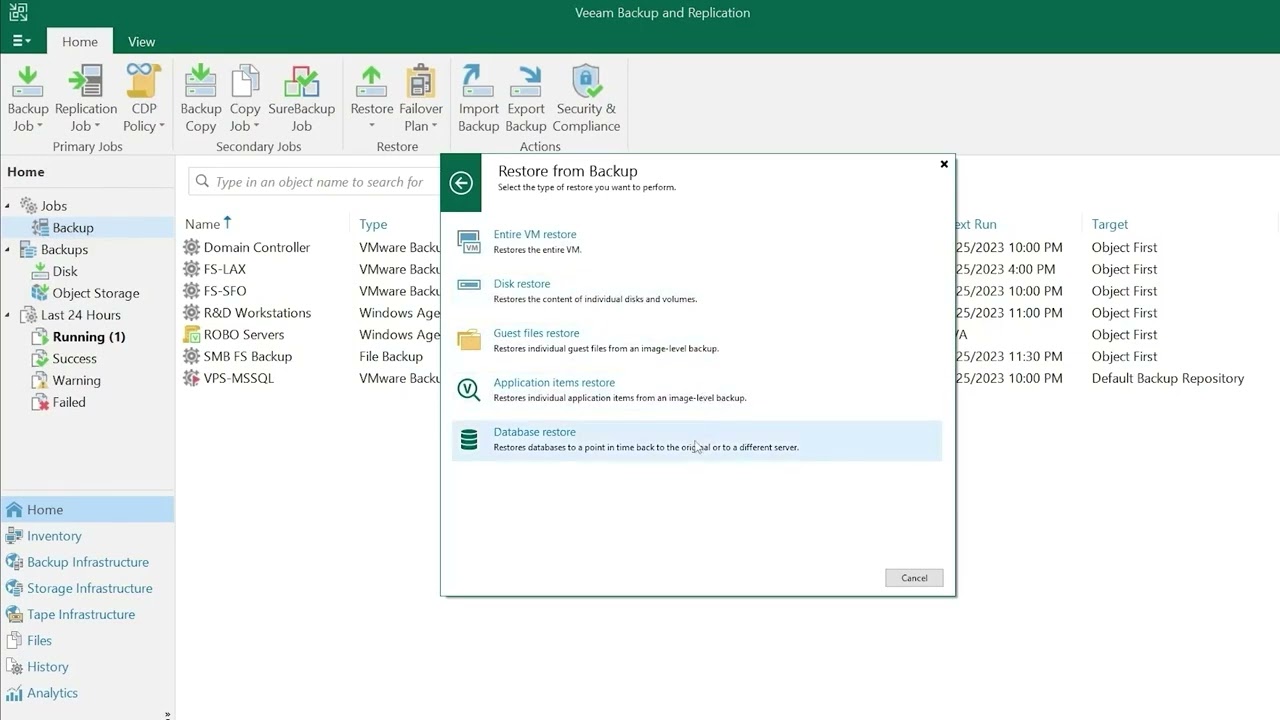Open the Replication Job dropdown arrow
This screenshot has width=1280, height=720.
pyautogui.click(x=97, y=126)
